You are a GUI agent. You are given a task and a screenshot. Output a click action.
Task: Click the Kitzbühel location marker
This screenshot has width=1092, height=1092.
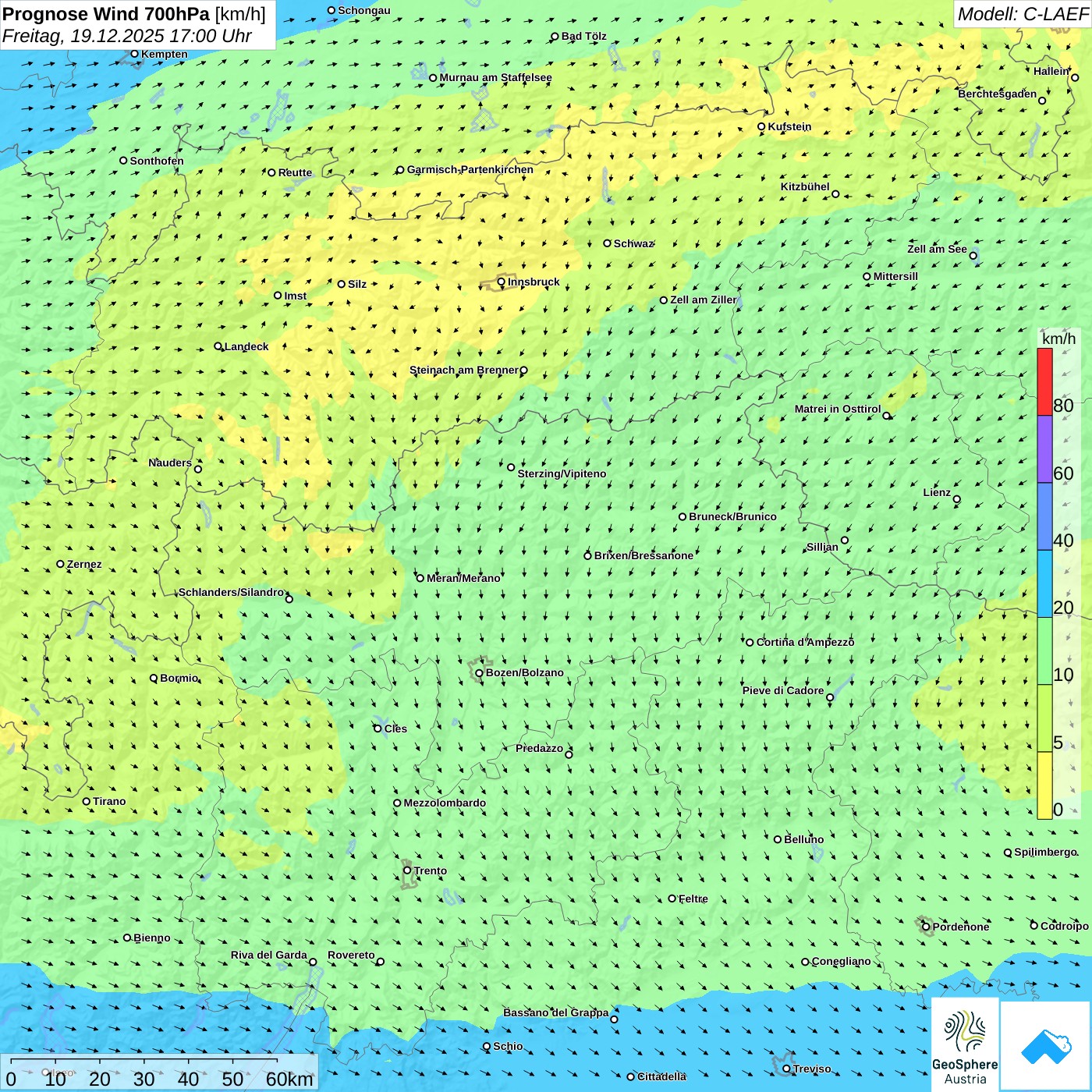(x=835, y=194)
